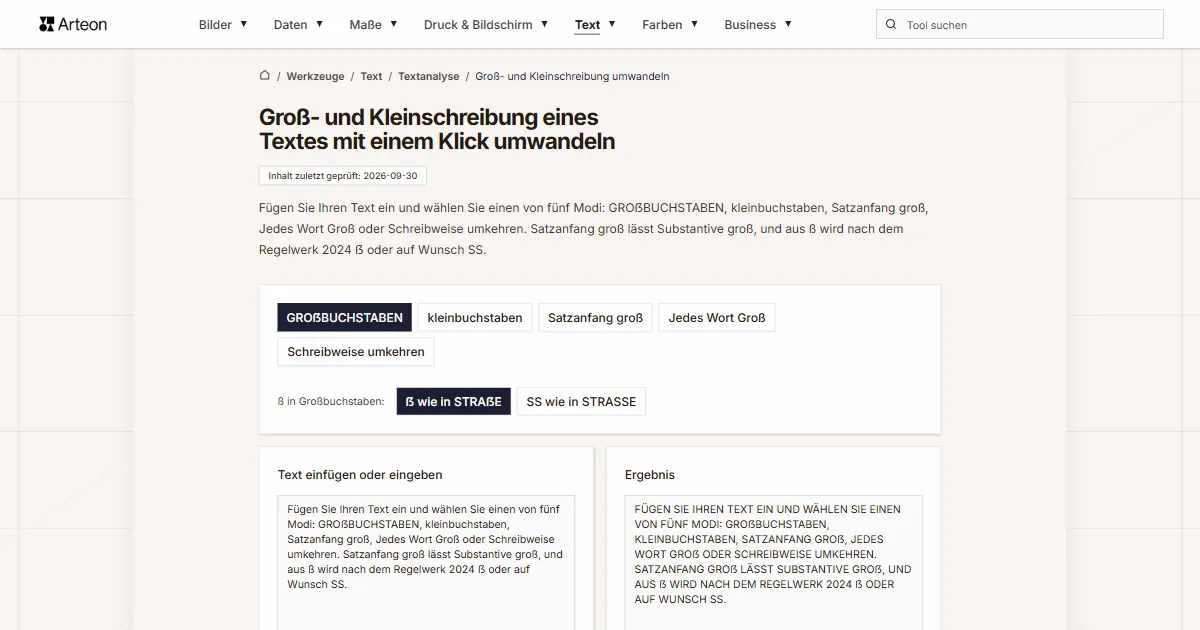
Task: Click into the Text einfügen input textarea
Action: tap(426, 562)
